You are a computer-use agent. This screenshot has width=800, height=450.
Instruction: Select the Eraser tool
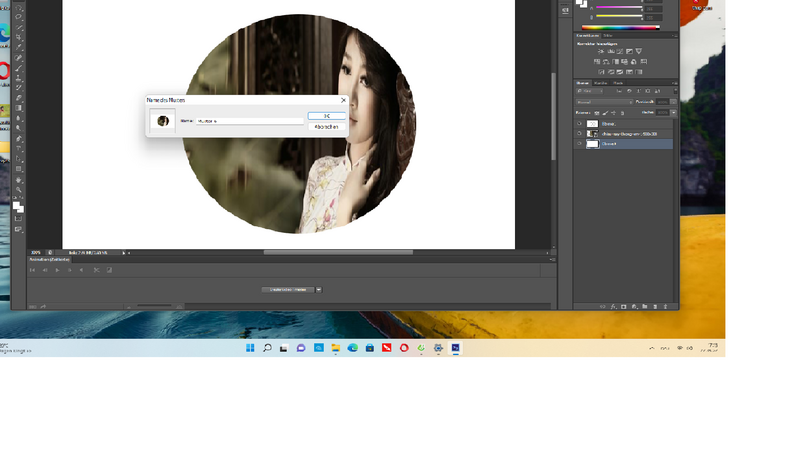(19, 98)
